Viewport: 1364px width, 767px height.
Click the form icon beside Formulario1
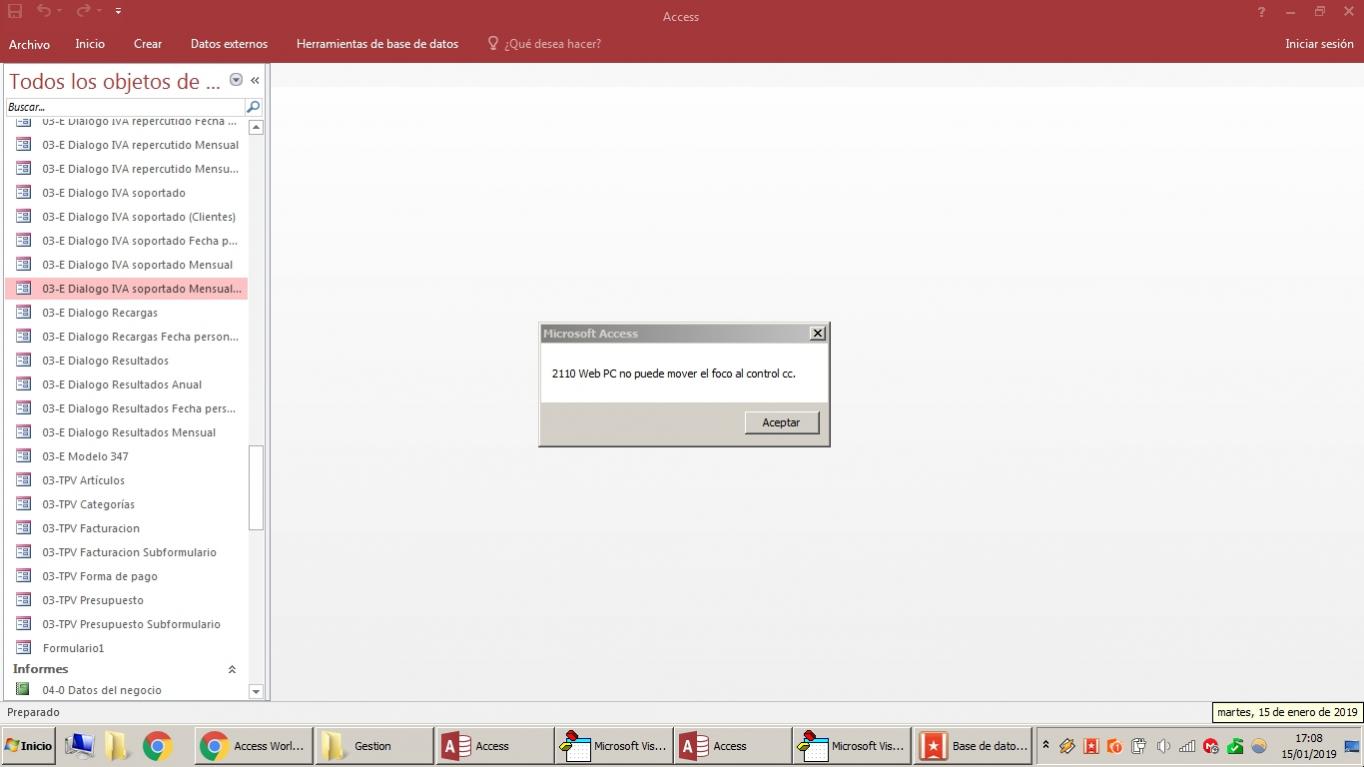[24, 648]
